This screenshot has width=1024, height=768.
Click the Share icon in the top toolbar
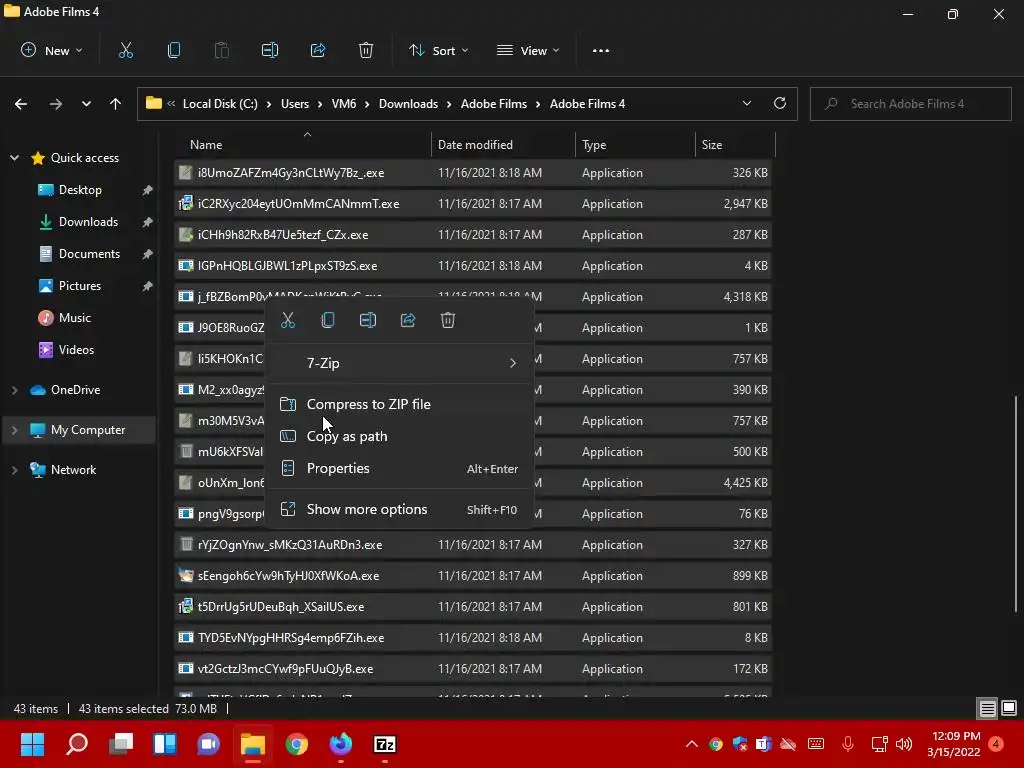pos(318,50)
